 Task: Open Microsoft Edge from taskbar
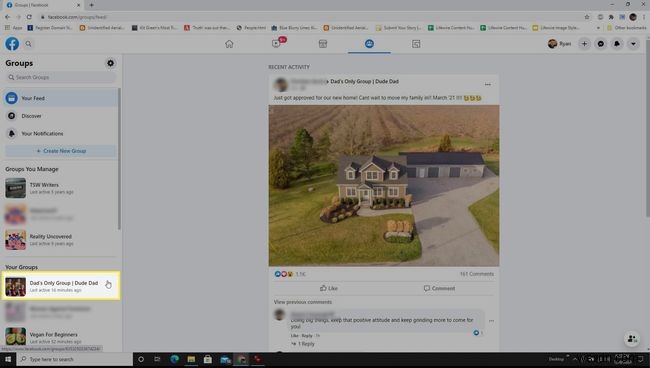[x=174, y=359]
